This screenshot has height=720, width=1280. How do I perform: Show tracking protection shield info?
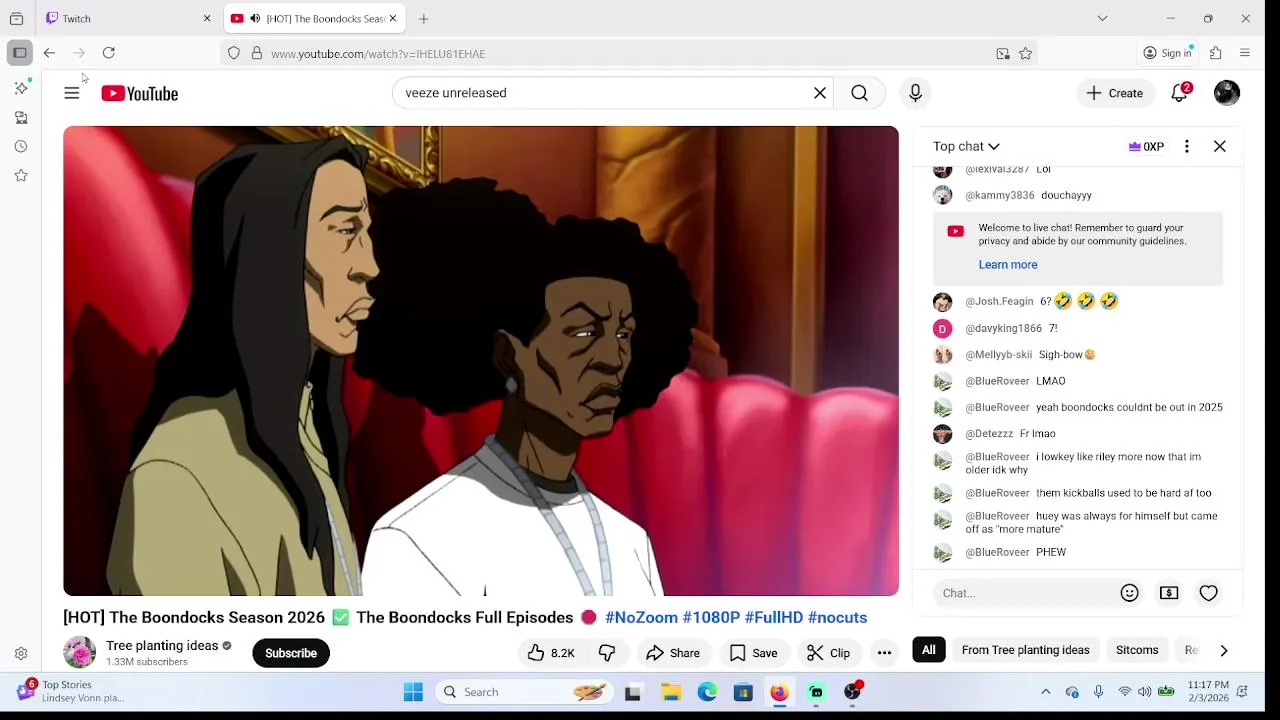coord(234,54)
